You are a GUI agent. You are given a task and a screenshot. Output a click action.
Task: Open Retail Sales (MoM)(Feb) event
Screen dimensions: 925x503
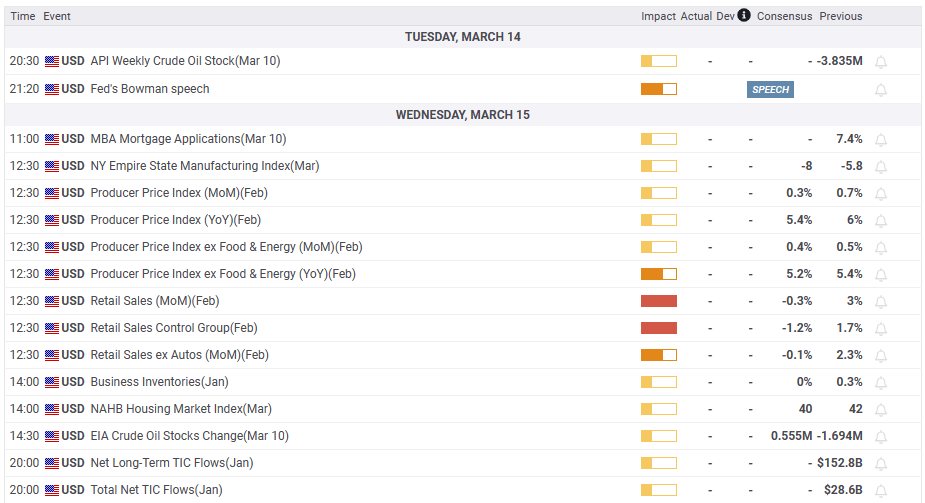click(155, 301)
